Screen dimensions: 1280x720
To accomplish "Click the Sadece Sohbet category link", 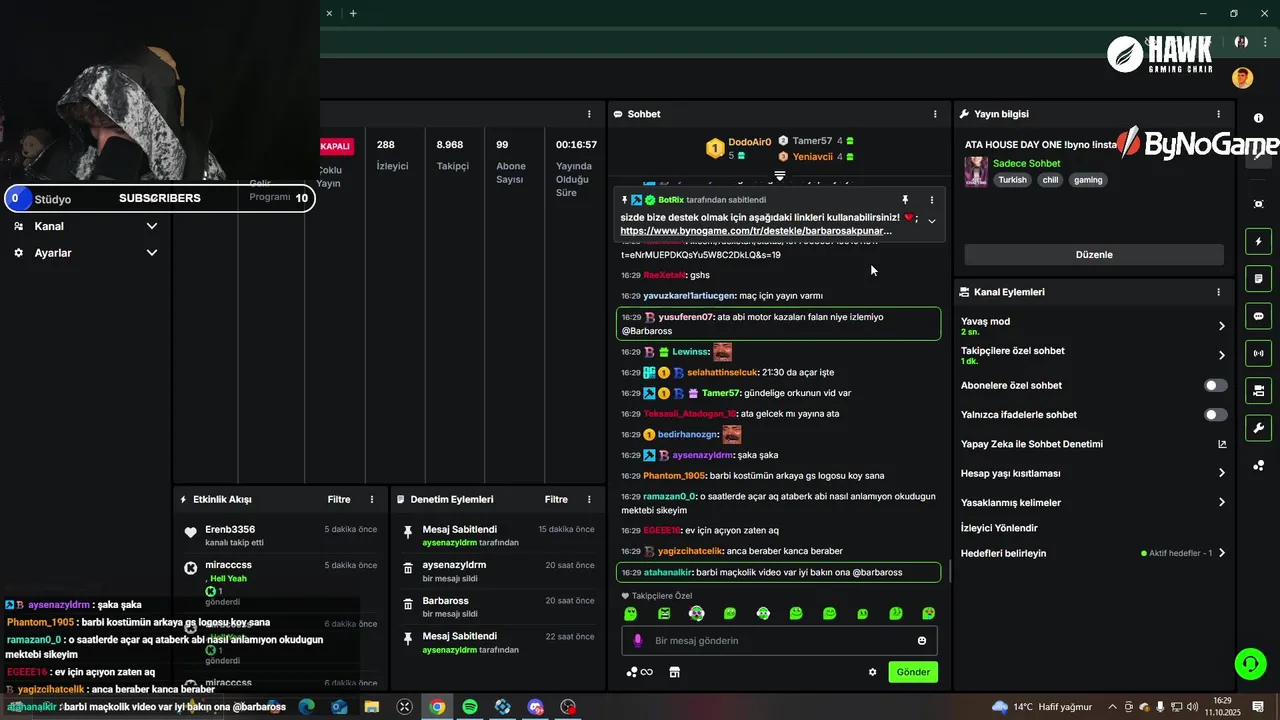I will (1027, 163).
